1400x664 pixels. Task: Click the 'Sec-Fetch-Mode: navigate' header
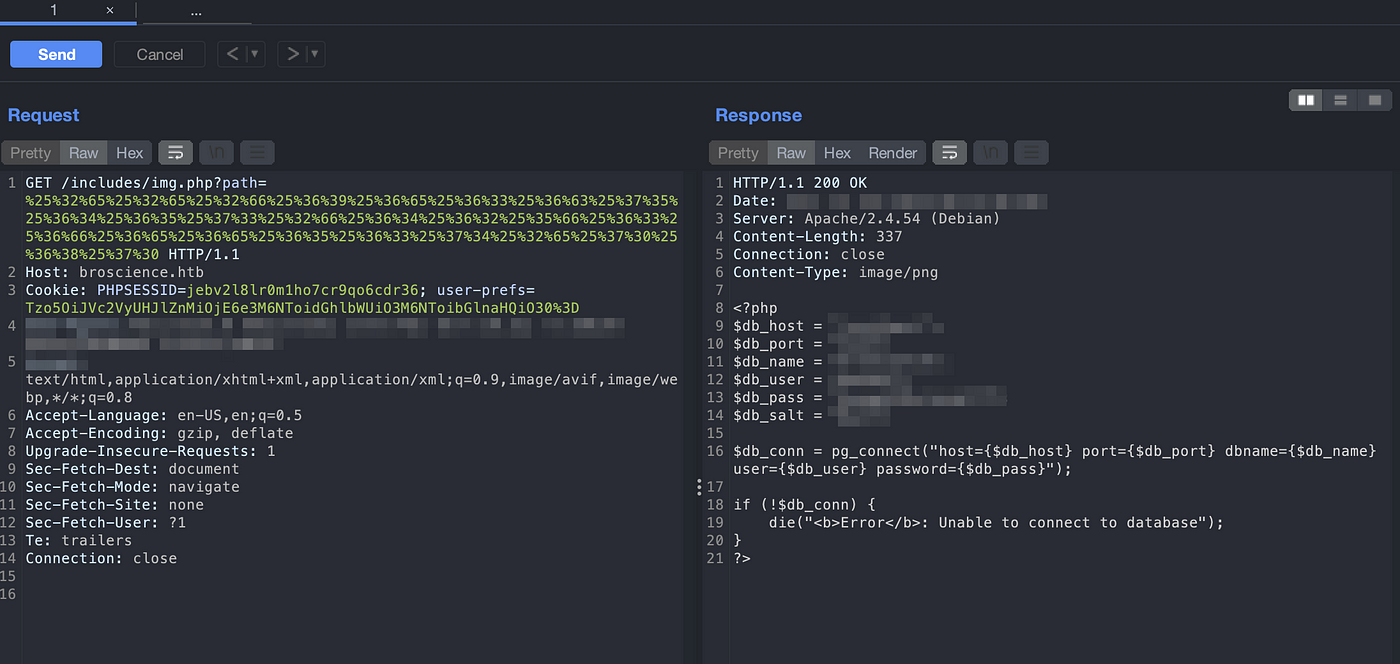pos(132,487)
